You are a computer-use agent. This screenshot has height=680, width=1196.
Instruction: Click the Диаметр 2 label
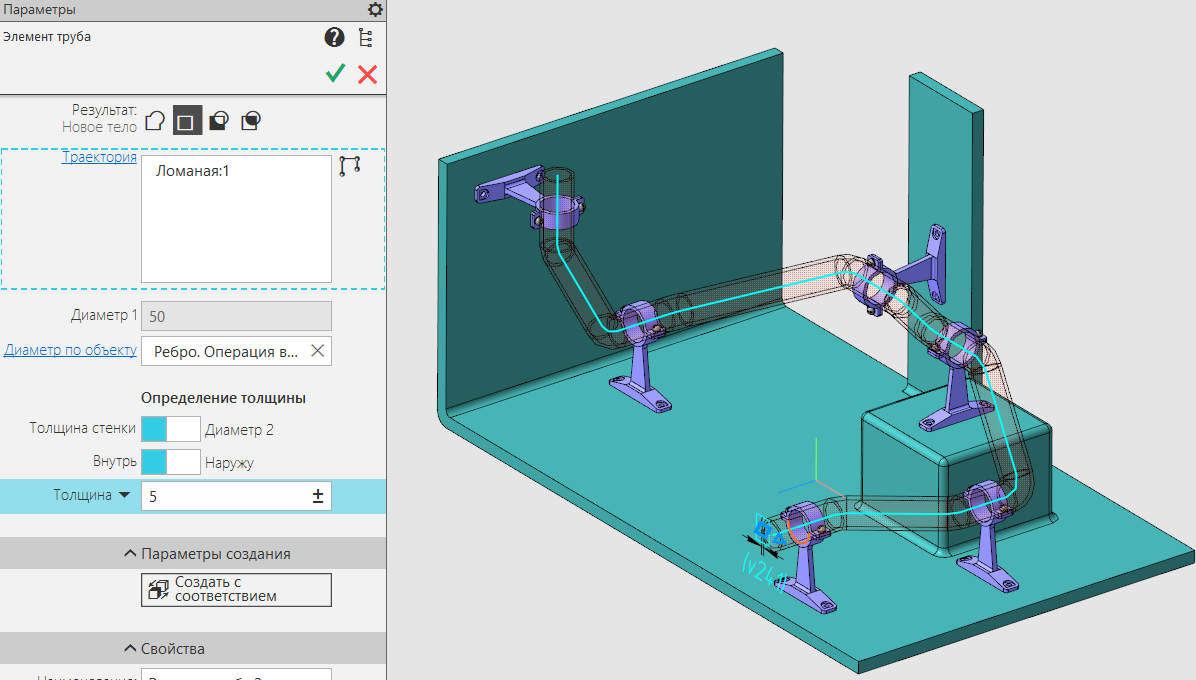click(x=239, y=430)
